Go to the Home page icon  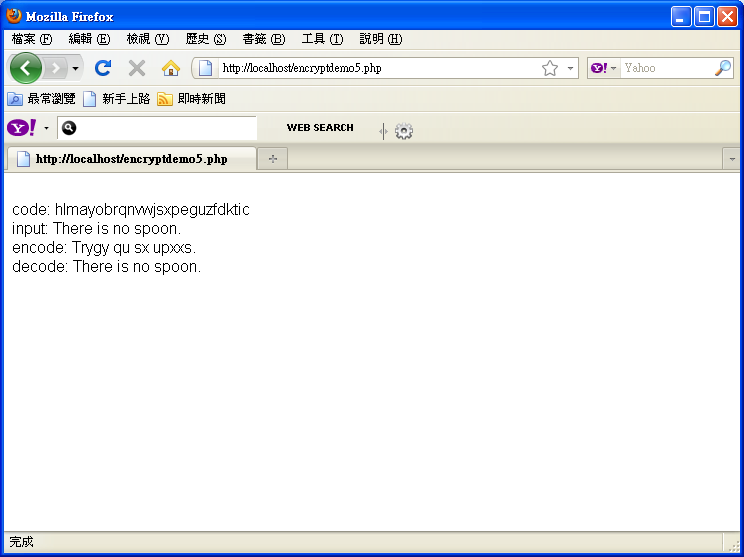pos(171,68)
